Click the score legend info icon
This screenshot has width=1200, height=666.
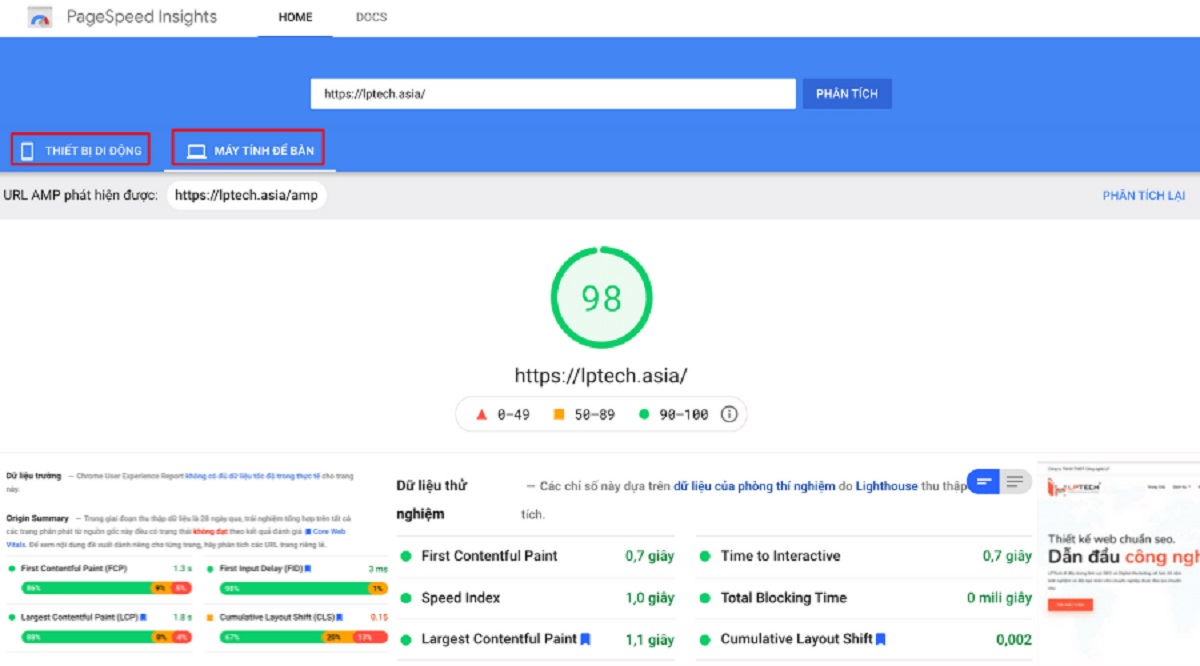pos(729,414)
